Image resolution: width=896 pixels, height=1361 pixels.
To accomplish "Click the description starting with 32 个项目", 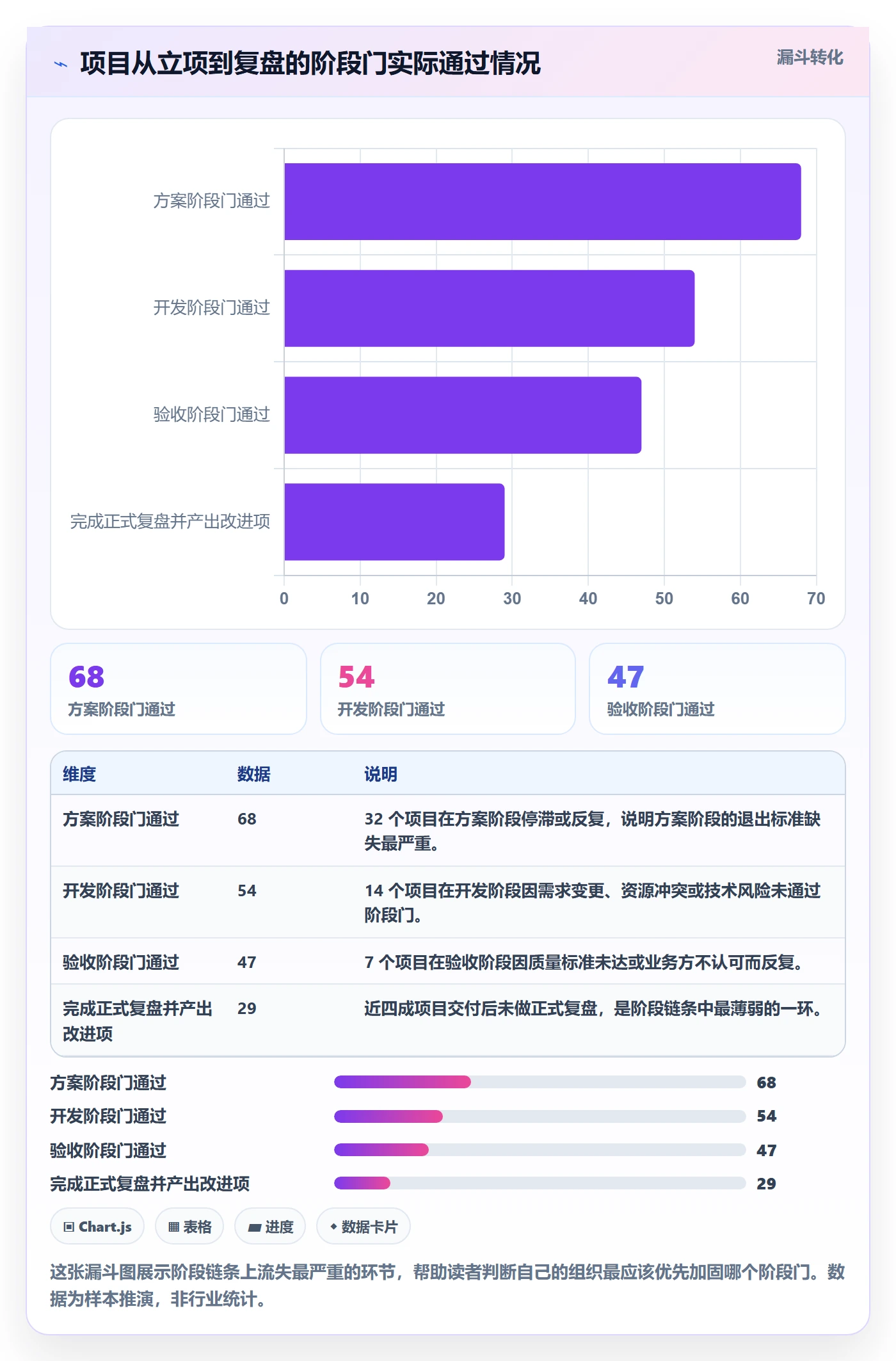I will coord(593,831).
